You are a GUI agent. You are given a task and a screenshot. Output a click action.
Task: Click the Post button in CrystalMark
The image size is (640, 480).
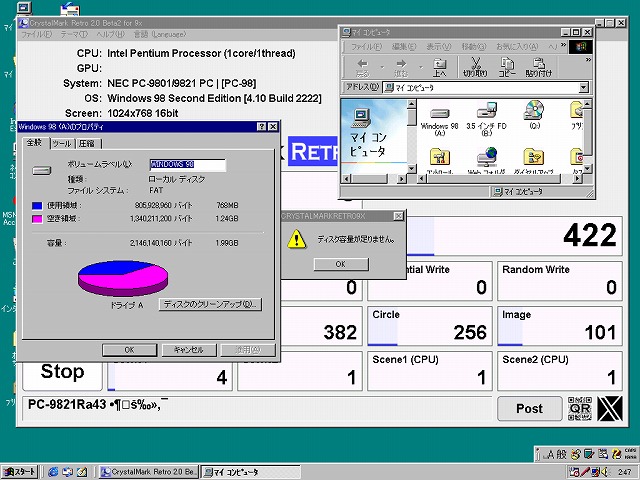(x=529, y=409)
